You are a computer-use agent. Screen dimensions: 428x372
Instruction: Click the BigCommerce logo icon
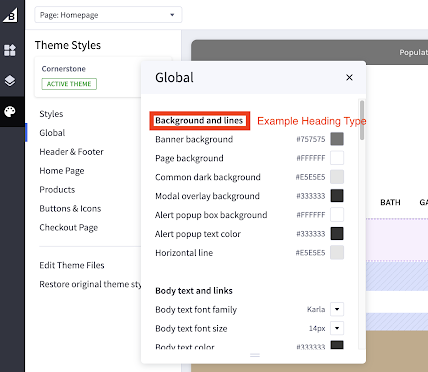10,15
